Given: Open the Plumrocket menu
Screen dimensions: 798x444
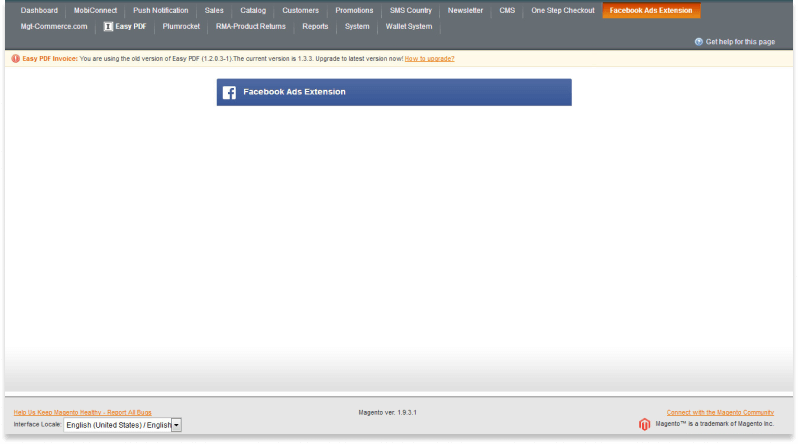Looking at the screenshot, I should (x=181, y=26).
